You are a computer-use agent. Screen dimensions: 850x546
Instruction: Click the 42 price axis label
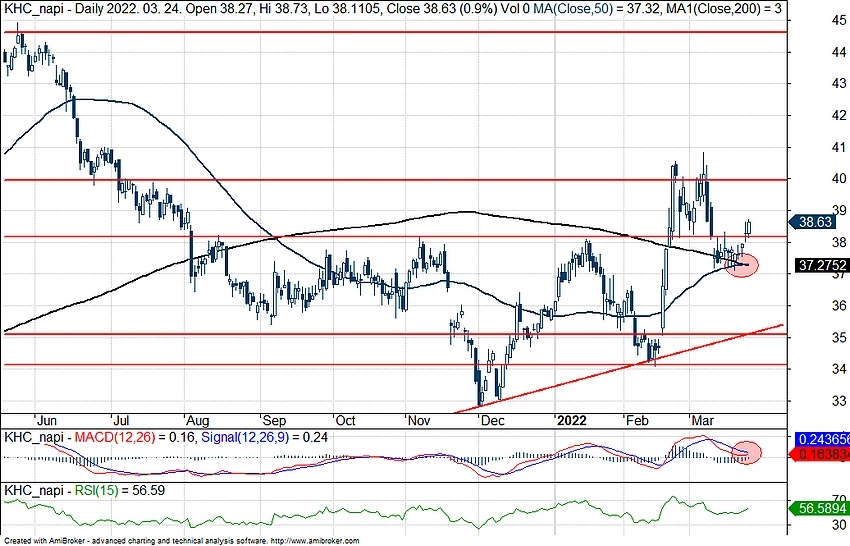839,115
